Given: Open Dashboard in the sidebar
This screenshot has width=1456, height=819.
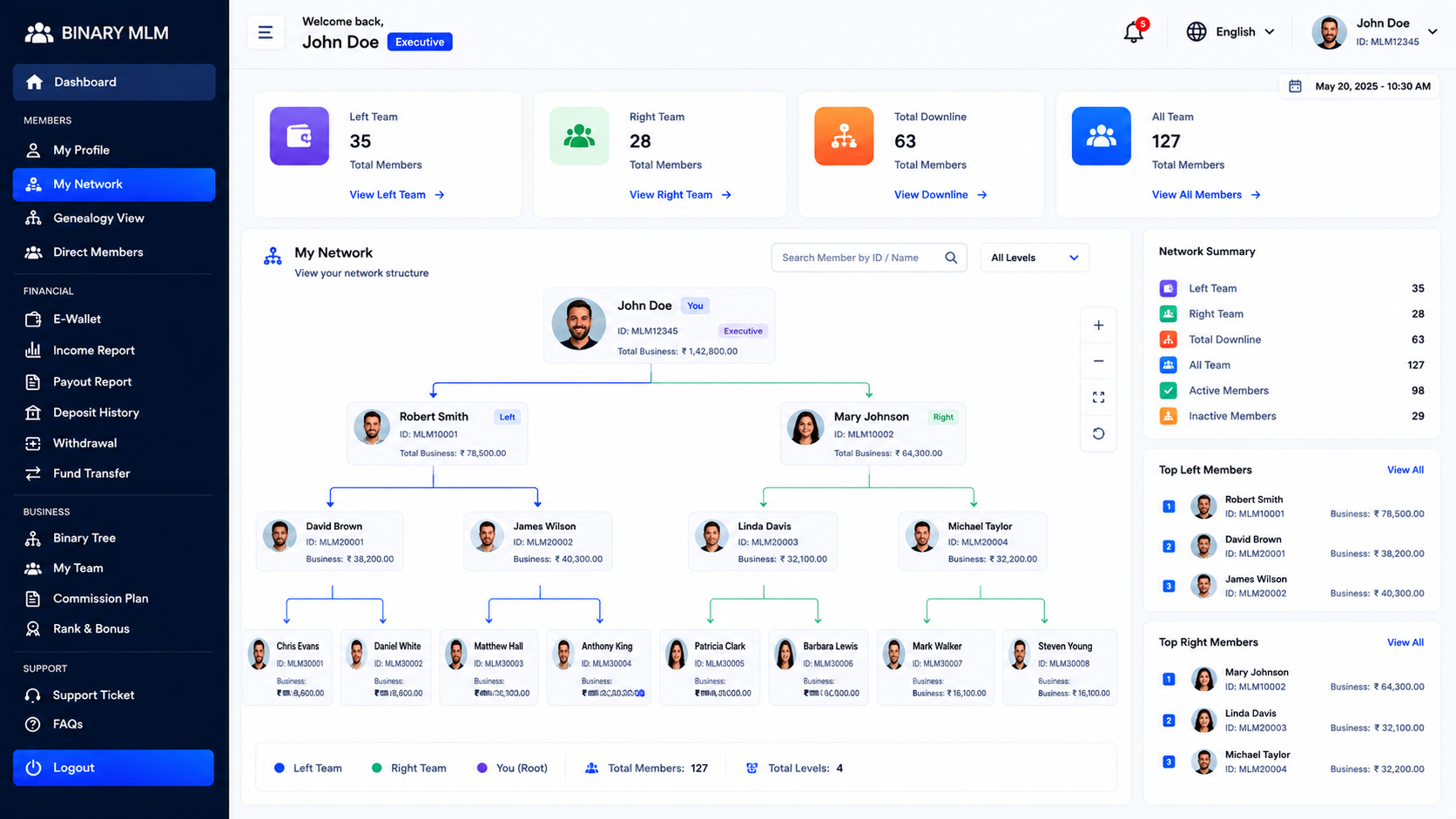Looking at the screenshot, I should pyautogui.click(x=114, y=82).
